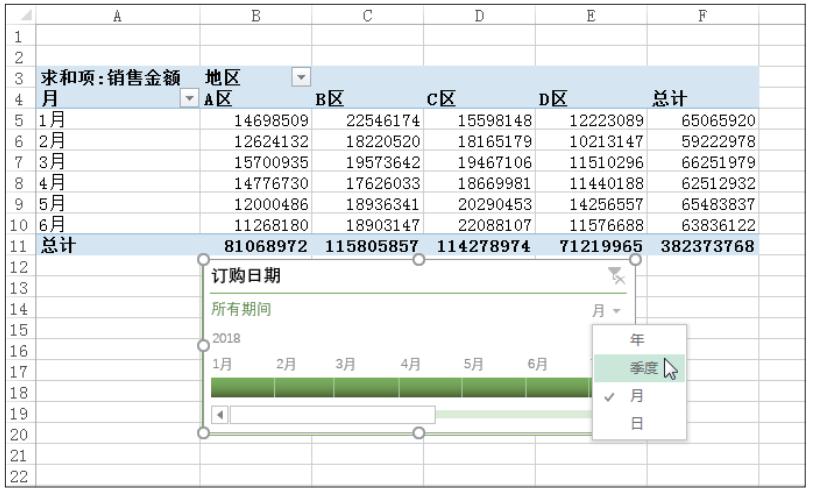Select the 3月 segment on the timeline bar
This screenshot has height=496, width=814.
(x=367, y=387)
